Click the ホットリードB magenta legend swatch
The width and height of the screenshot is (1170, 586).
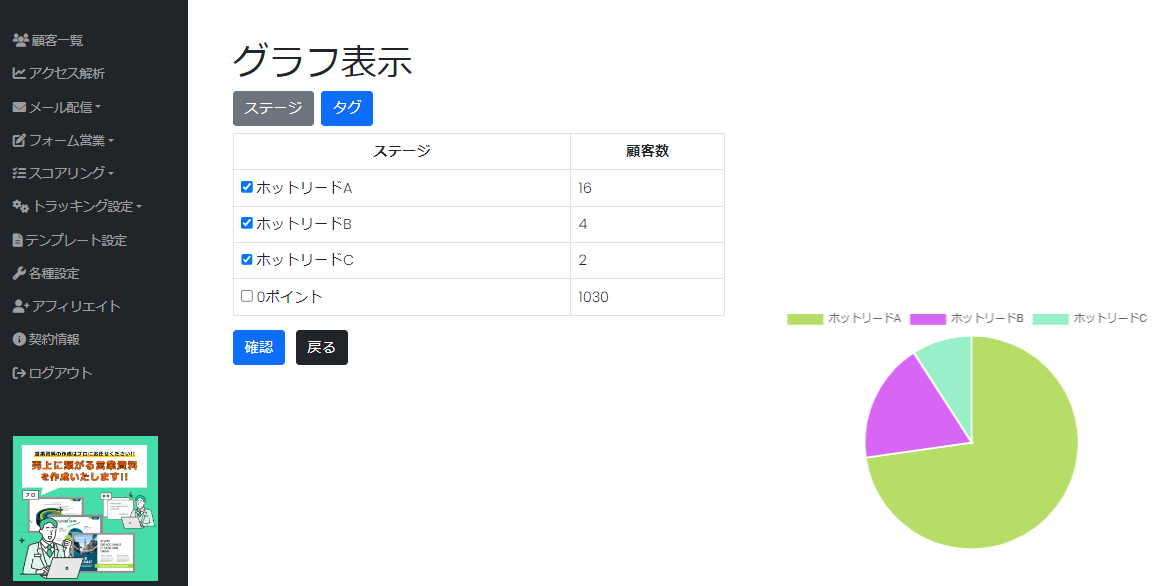(927, 320)
